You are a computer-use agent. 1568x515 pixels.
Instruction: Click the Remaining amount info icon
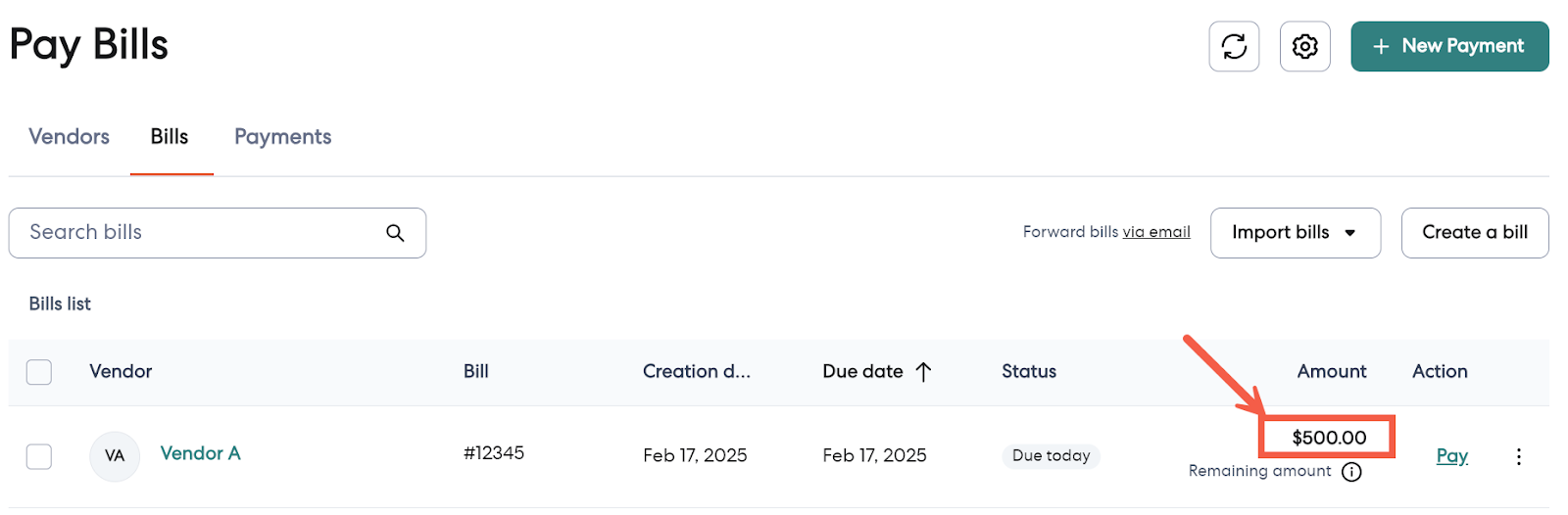pos(1351,472)
